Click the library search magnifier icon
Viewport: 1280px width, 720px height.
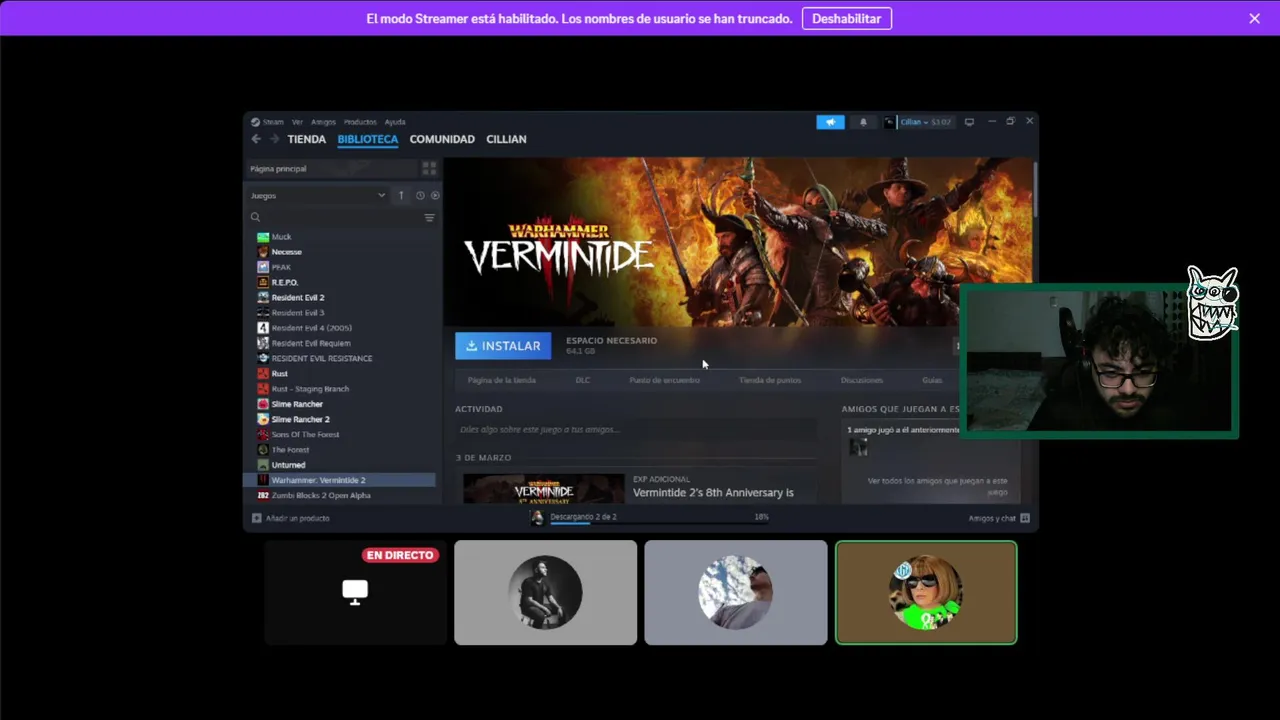255,217
